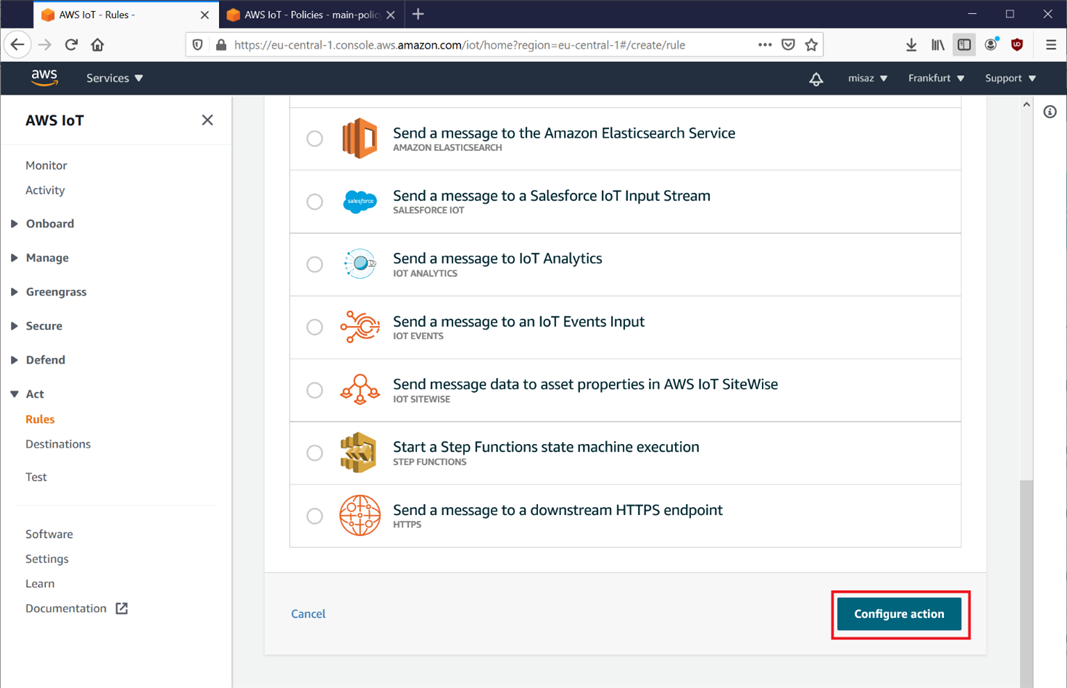Image resolution: width=1067 pixels, height=688 pixels.
Task: Select Amazon Elasticsearch Service radio button
Action: [315, 139]
